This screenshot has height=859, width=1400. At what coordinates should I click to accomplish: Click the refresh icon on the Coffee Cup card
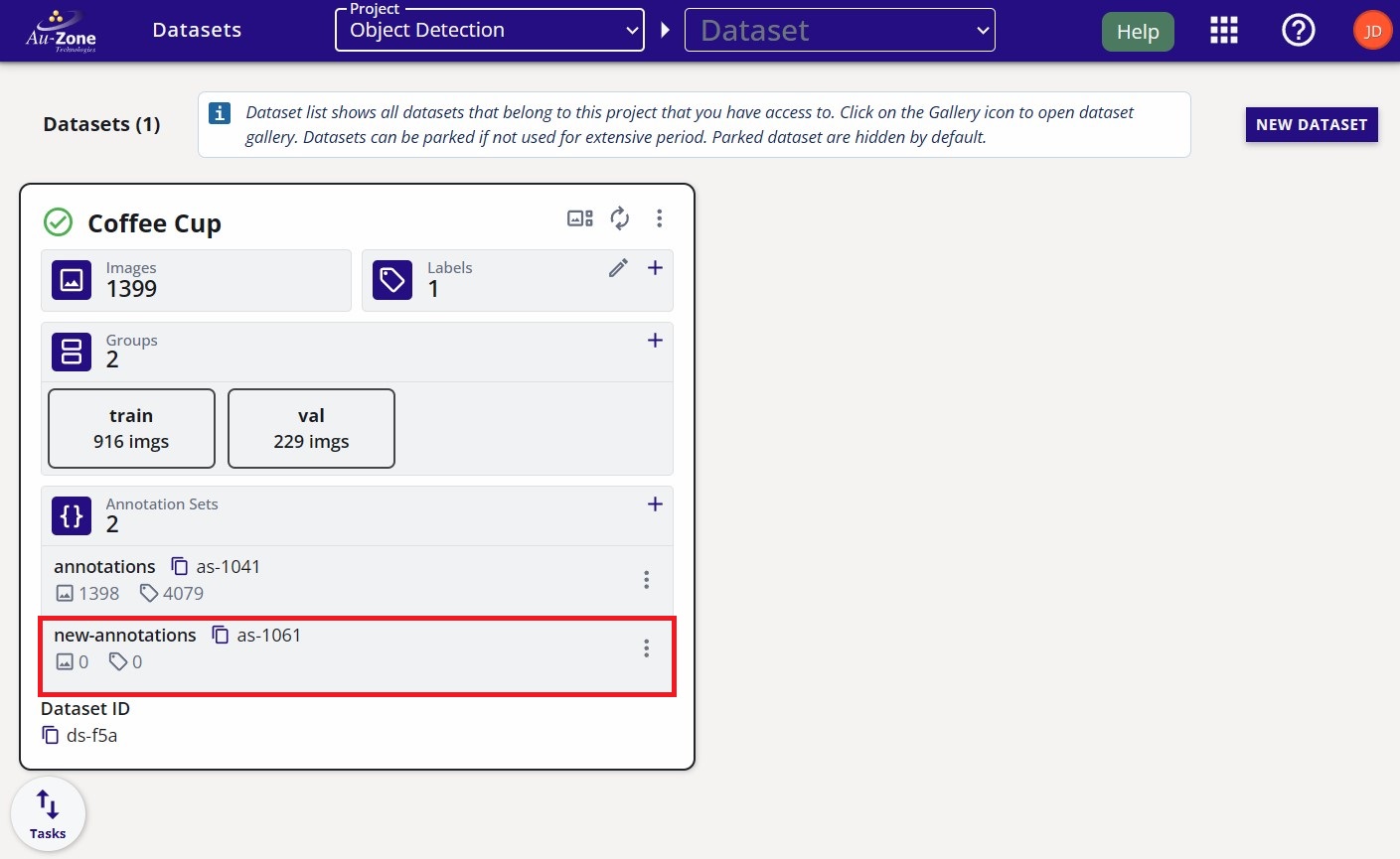click(620, 217)
